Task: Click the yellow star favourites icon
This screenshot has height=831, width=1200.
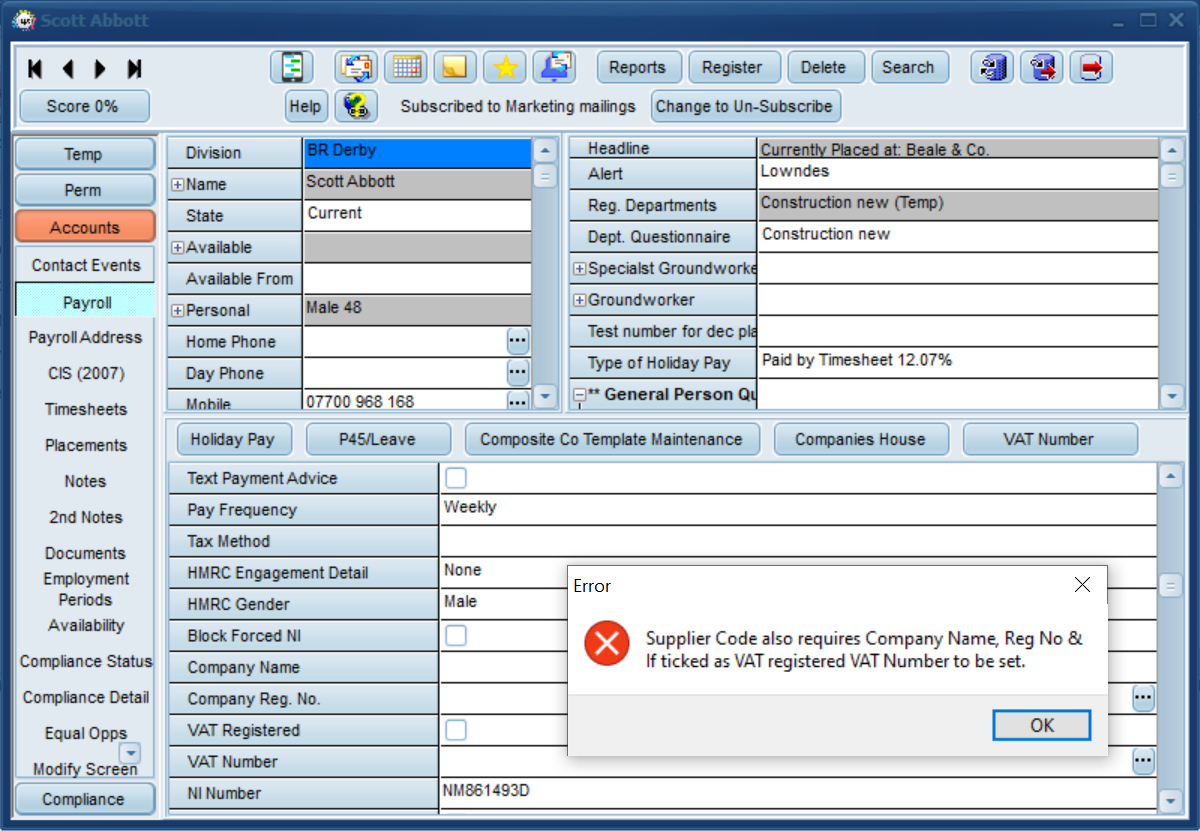Action: 505,67
